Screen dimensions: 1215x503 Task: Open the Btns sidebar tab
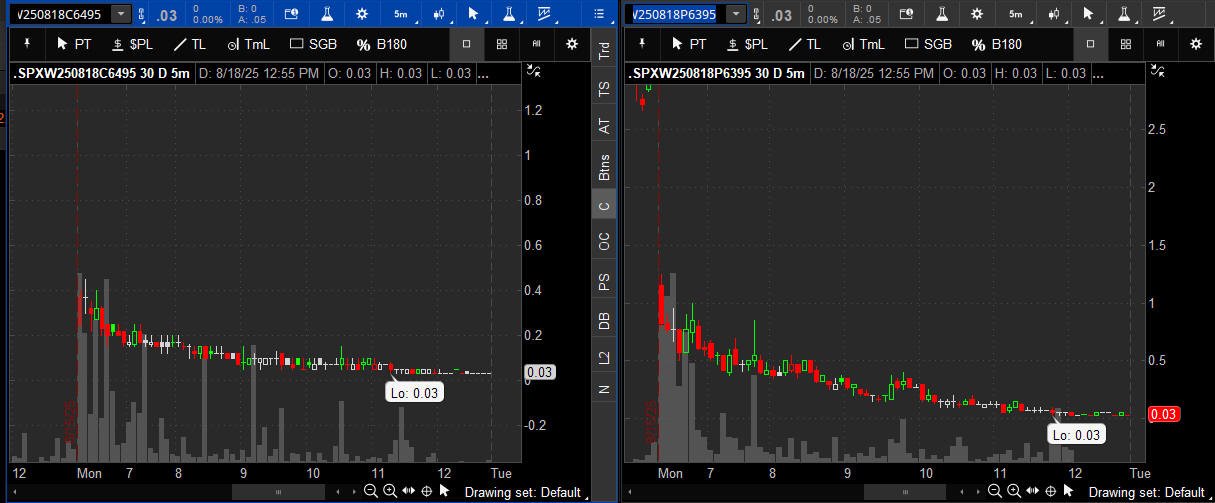(603, 167)
